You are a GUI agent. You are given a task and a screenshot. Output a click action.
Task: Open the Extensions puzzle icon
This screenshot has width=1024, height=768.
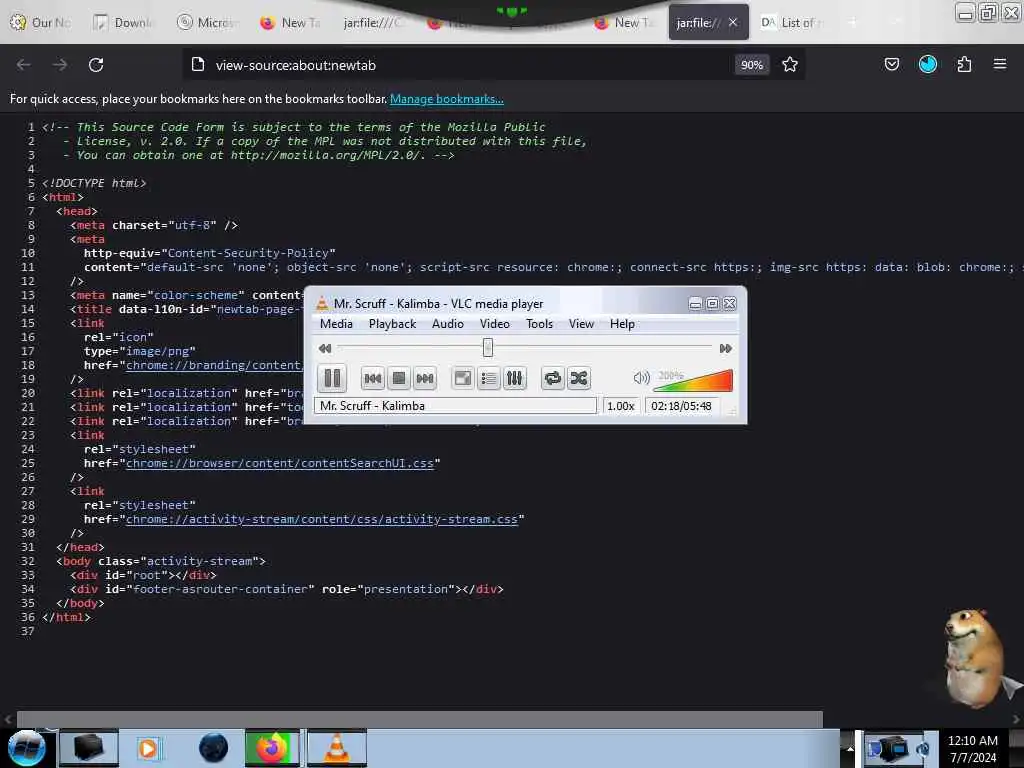pos(964,64)
